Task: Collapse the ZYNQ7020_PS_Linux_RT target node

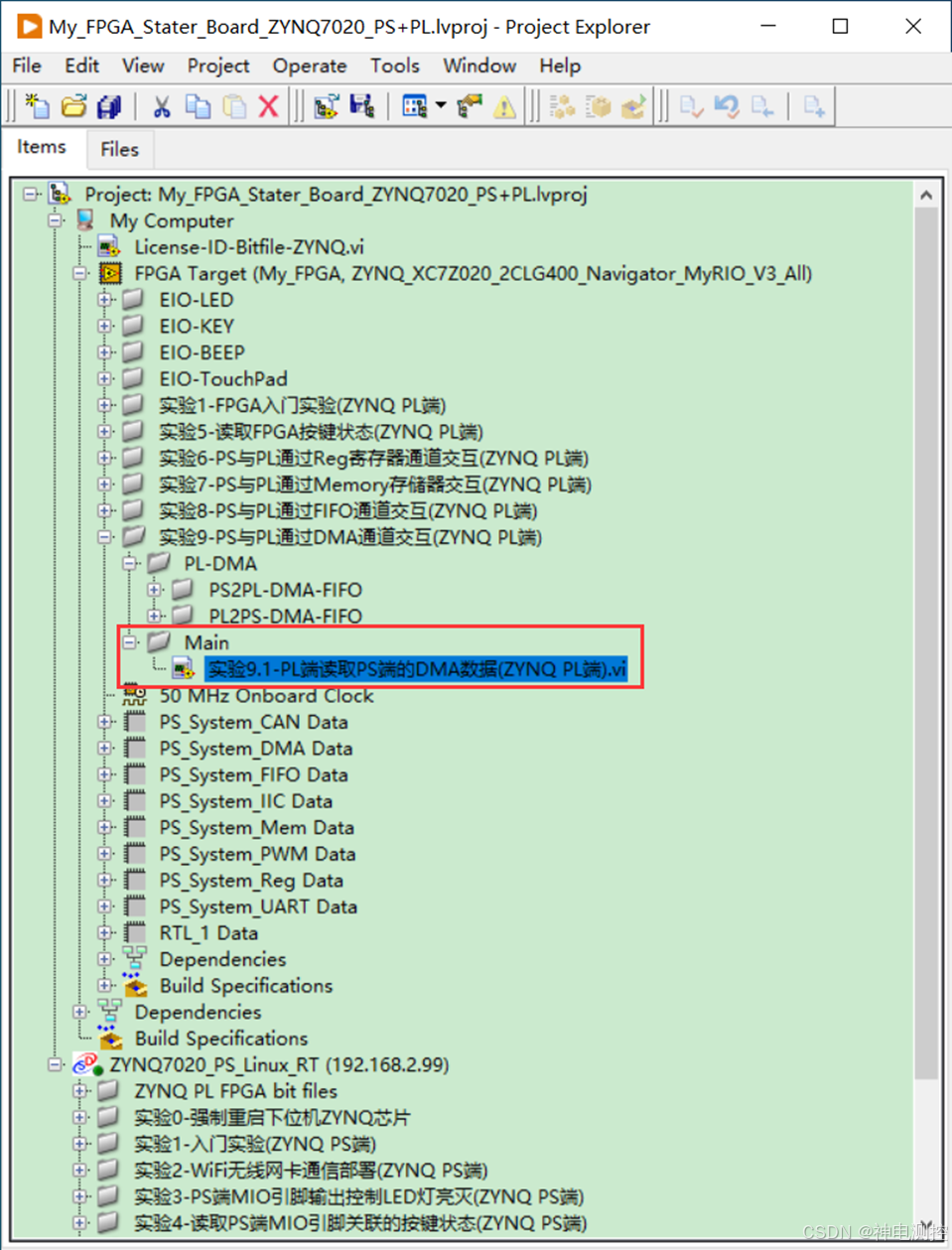Action: click(x=56, y=1064)
